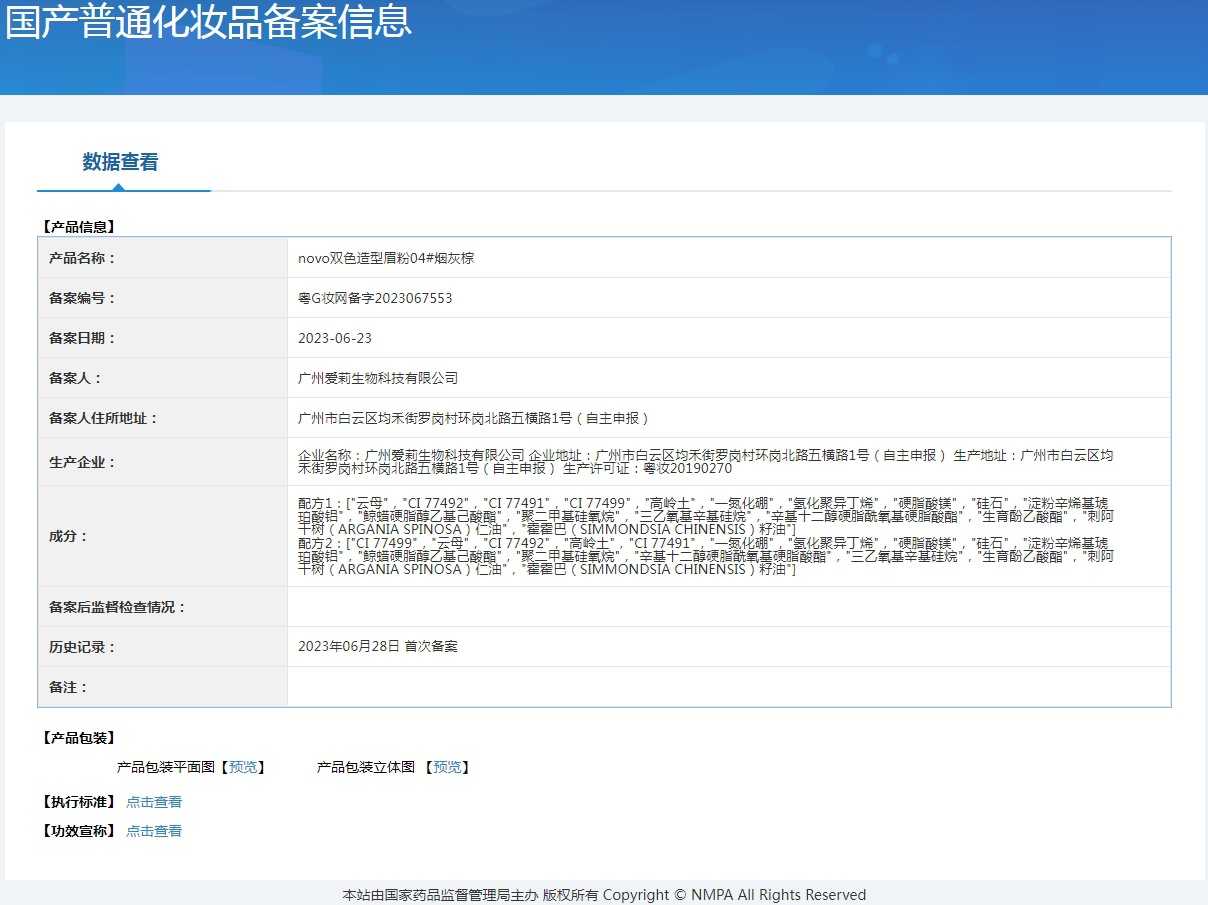This screenshot has height=905, width=1208.
Task: Click the 备注： row label
Action: tap(68, 687)
